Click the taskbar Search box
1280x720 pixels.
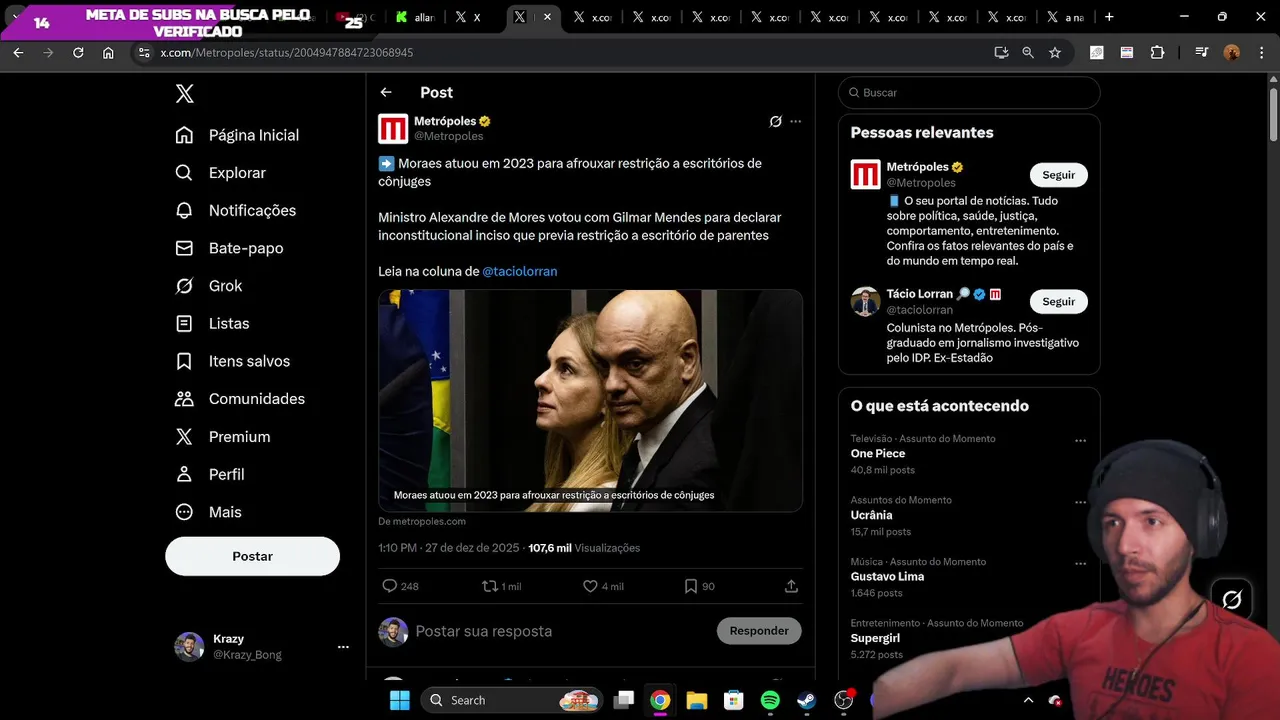click(x=512, y=700)
